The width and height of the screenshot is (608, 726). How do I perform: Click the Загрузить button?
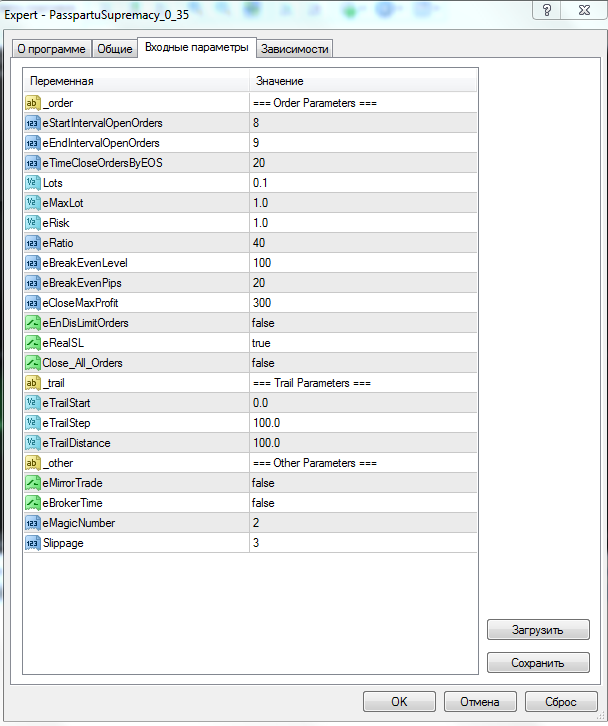click(x=538, y=630)
